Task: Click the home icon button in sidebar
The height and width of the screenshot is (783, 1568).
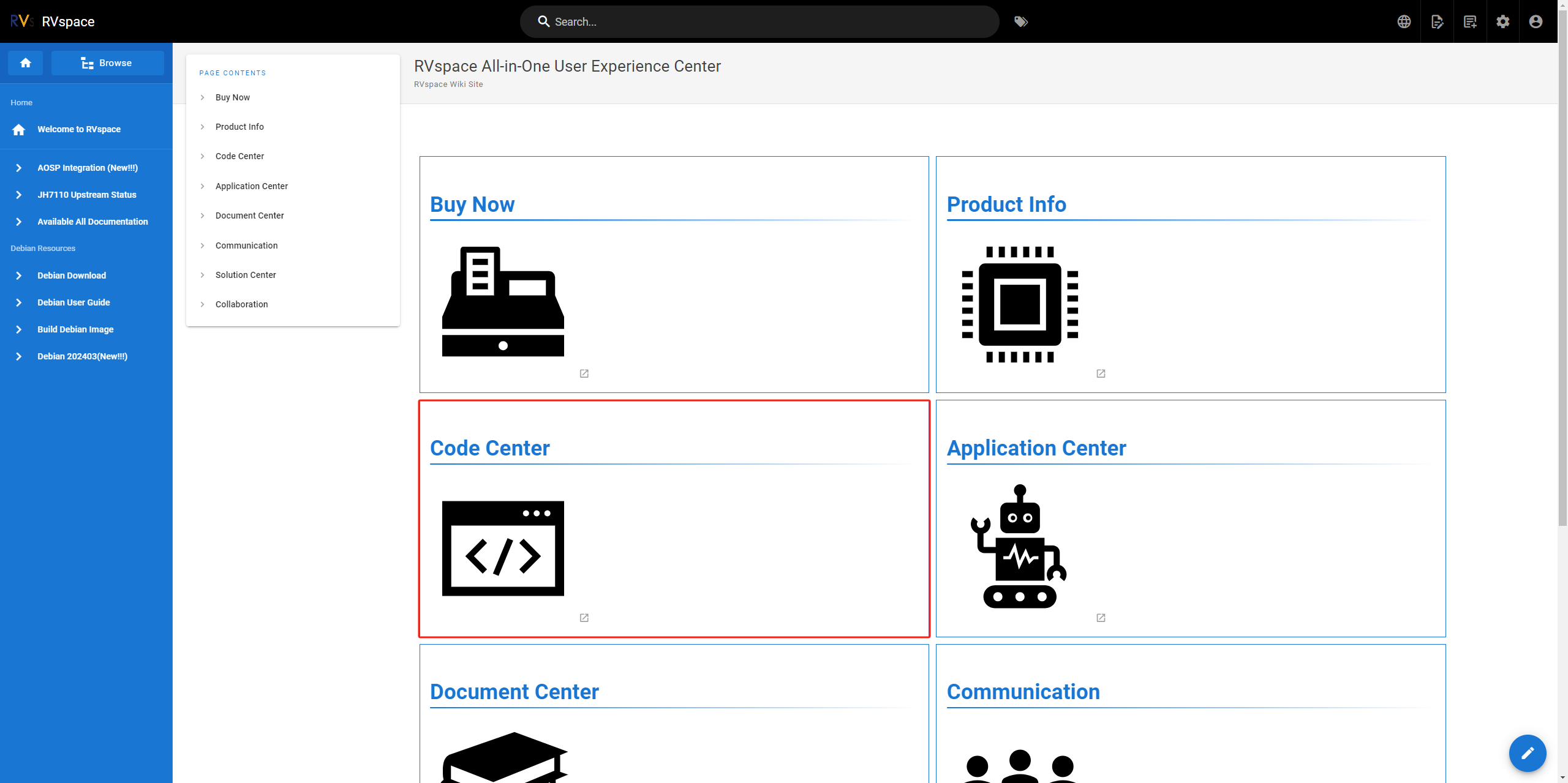Action: point(25,63)
